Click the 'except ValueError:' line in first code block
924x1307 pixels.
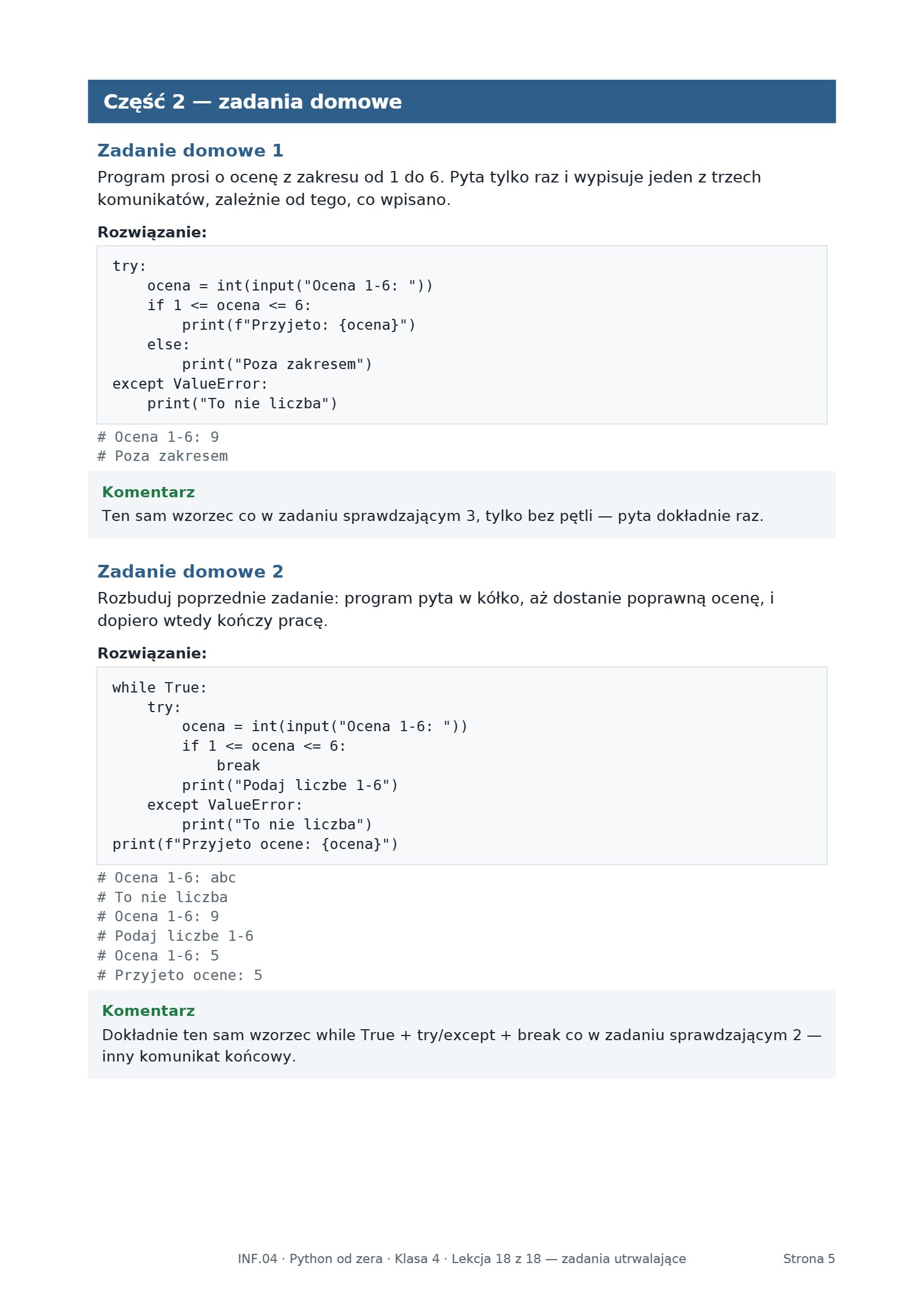tap(190, 384)
